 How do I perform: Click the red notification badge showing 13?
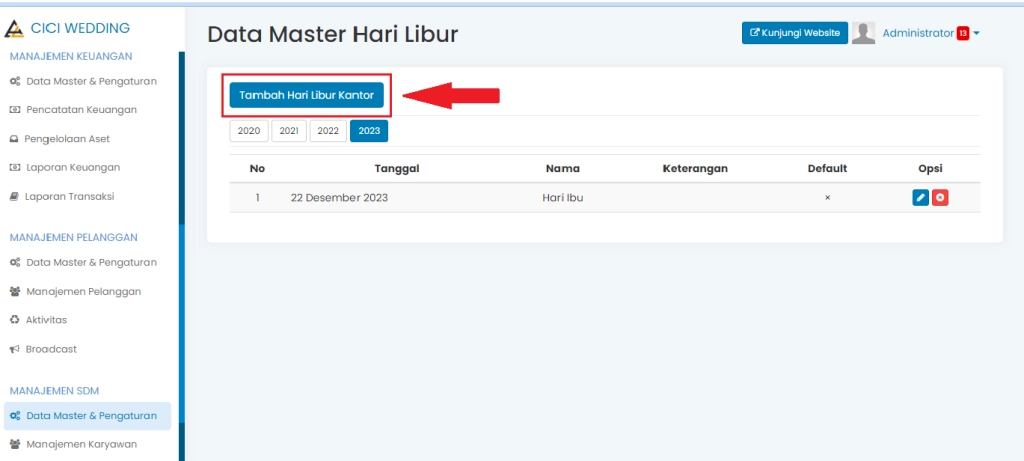[x=963, y=33]
